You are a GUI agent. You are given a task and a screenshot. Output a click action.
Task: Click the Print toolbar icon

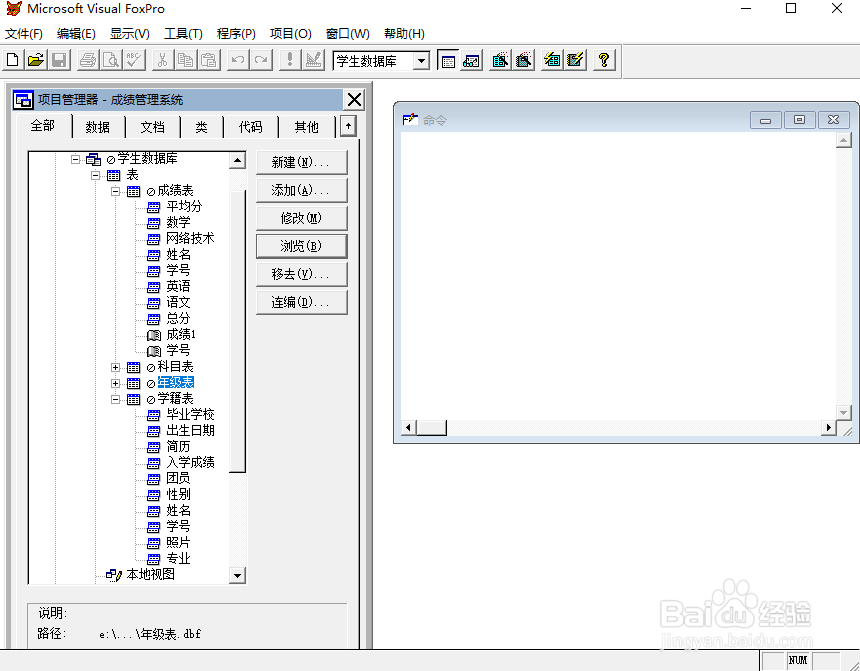(88, 60)
